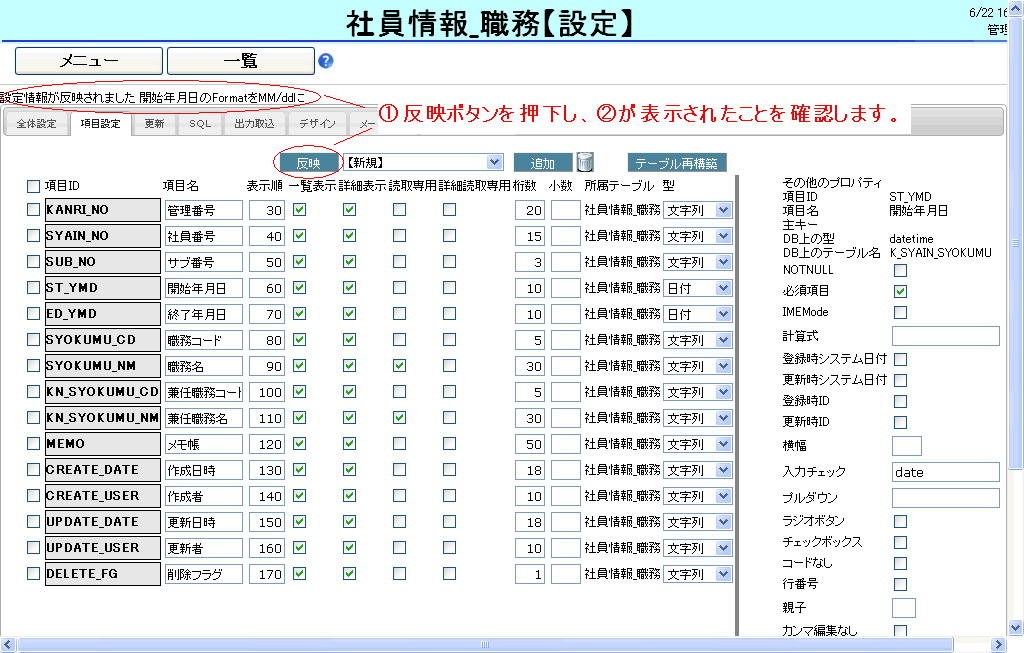Open the デザイン tab

coord(317,124)
